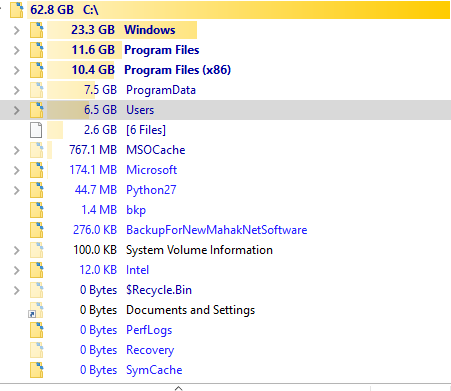This screenshot has height=391, width=451.
Task: Click the 62.8 GB total size value
Action: tap(52, 10)
